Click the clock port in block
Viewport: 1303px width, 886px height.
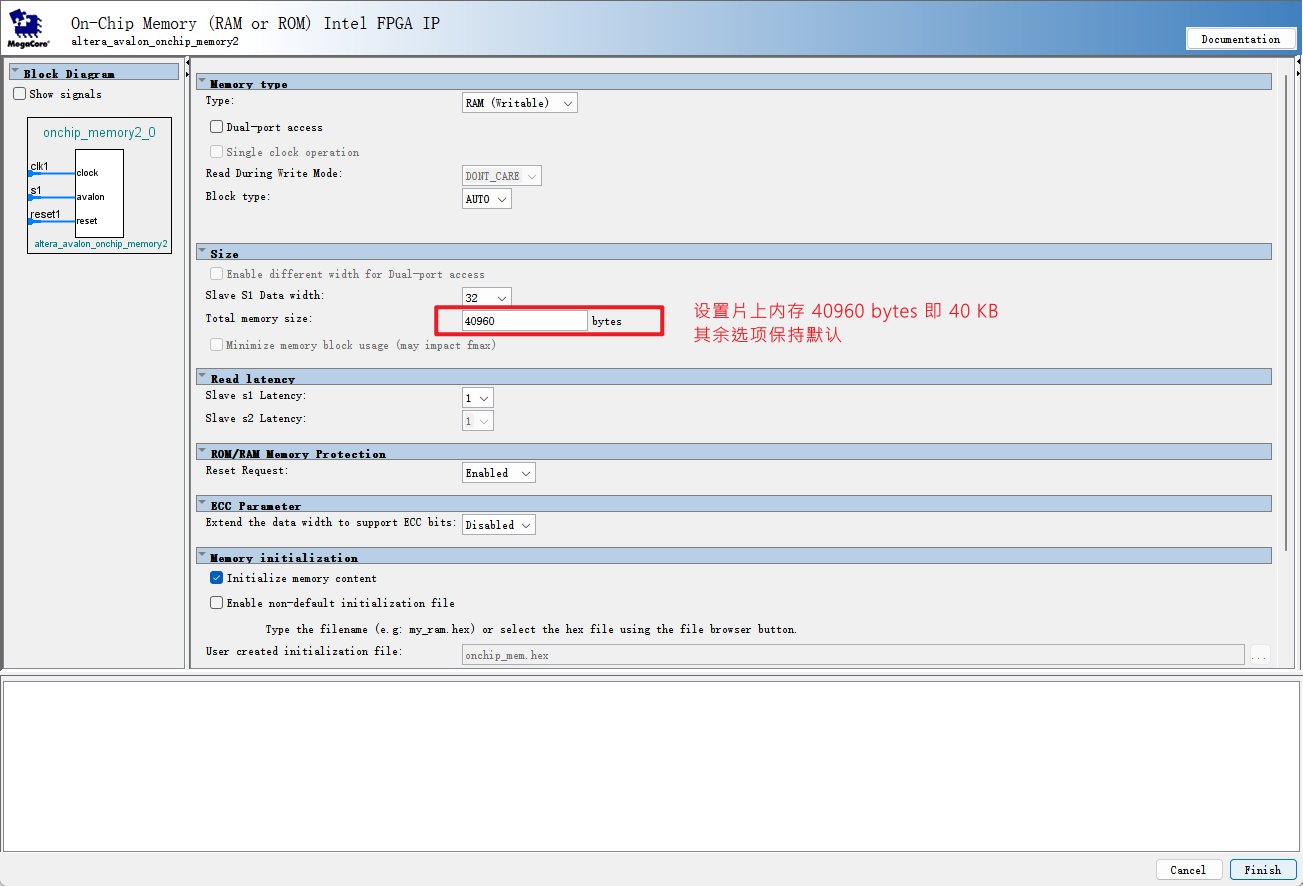coord(87,173)
